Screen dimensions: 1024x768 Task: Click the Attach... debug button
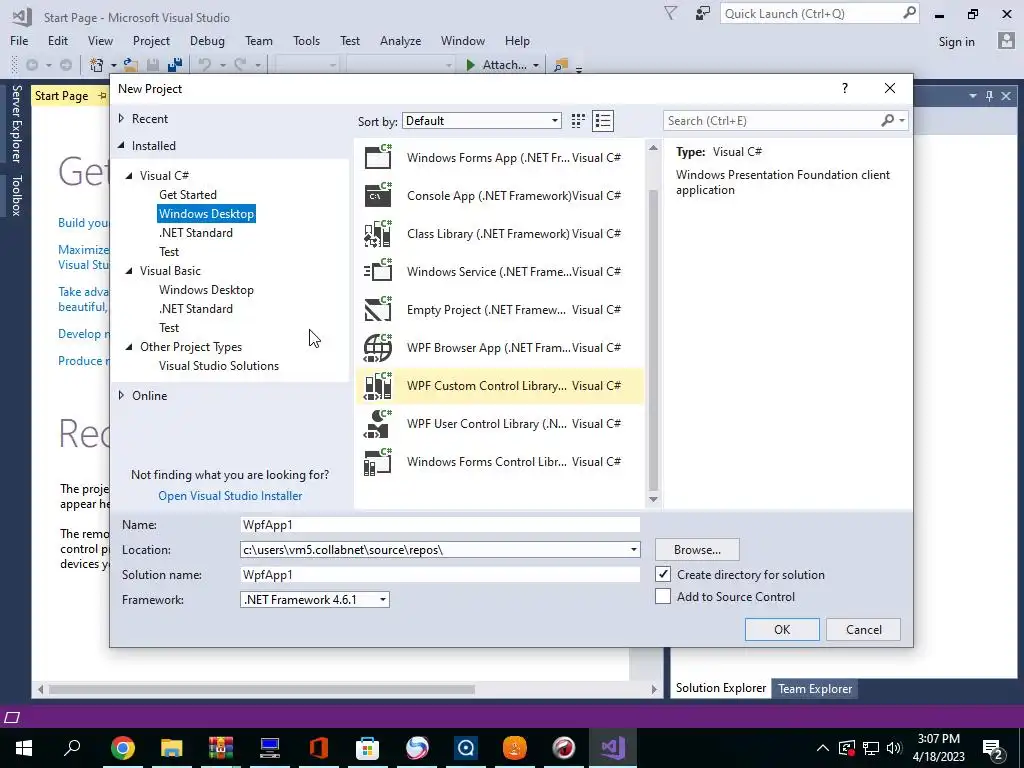point(497,65)
